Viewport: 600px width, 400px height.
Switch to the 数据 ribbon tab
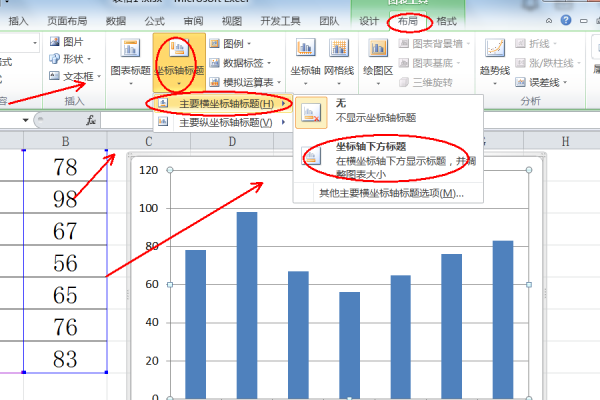tap(116, 21)
